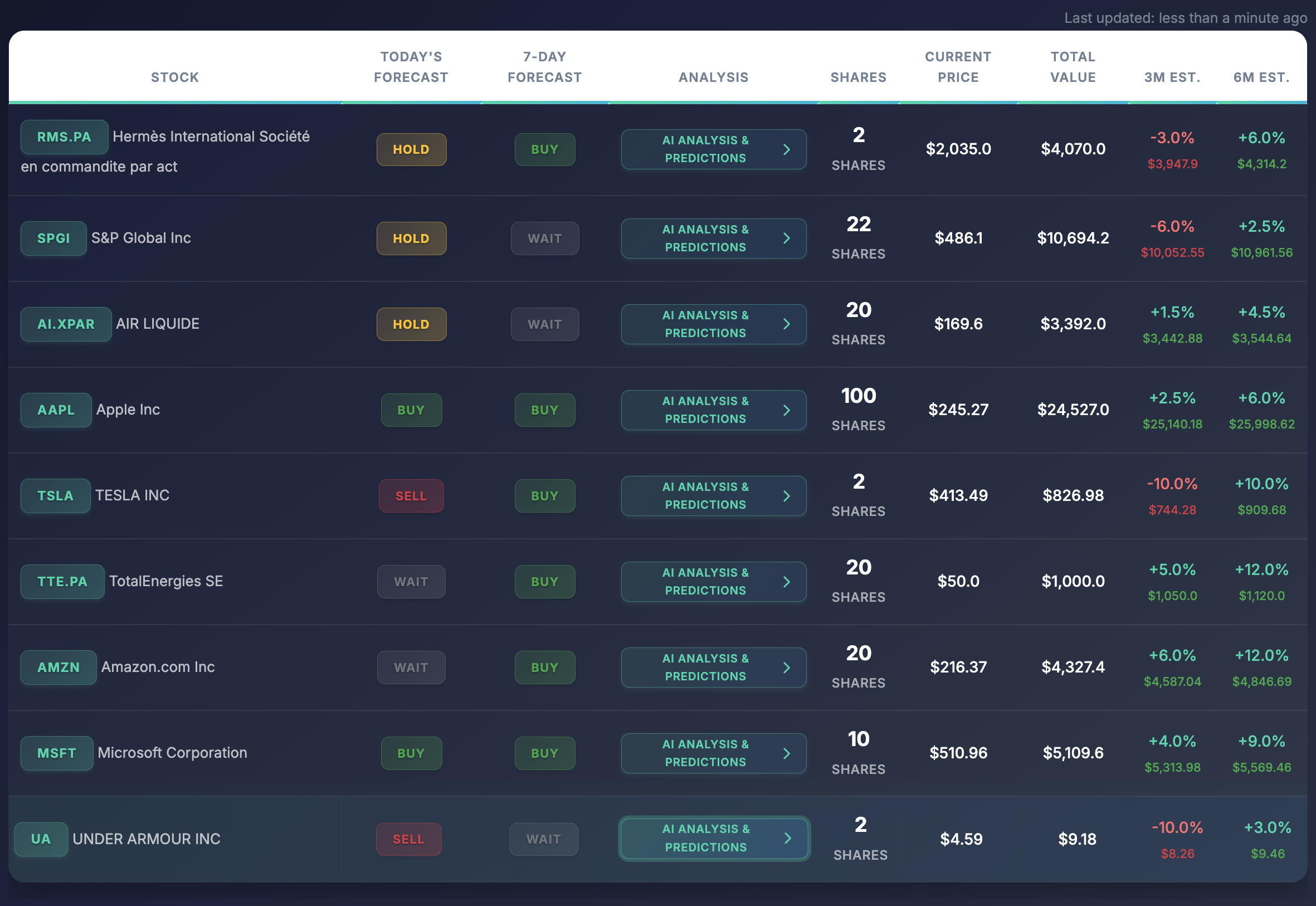
Task: Sort by the TOTAL VALUE column header
Action: [x=1072, y=66]
